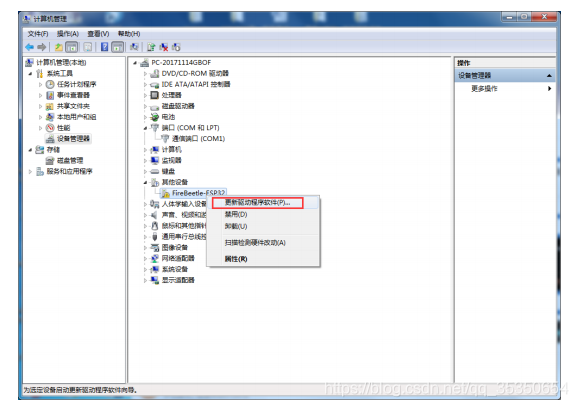This screenshot has height=407, width=578.
Task: Click the DVD/CD-ROM drive icon
Action: coord(155,73)
